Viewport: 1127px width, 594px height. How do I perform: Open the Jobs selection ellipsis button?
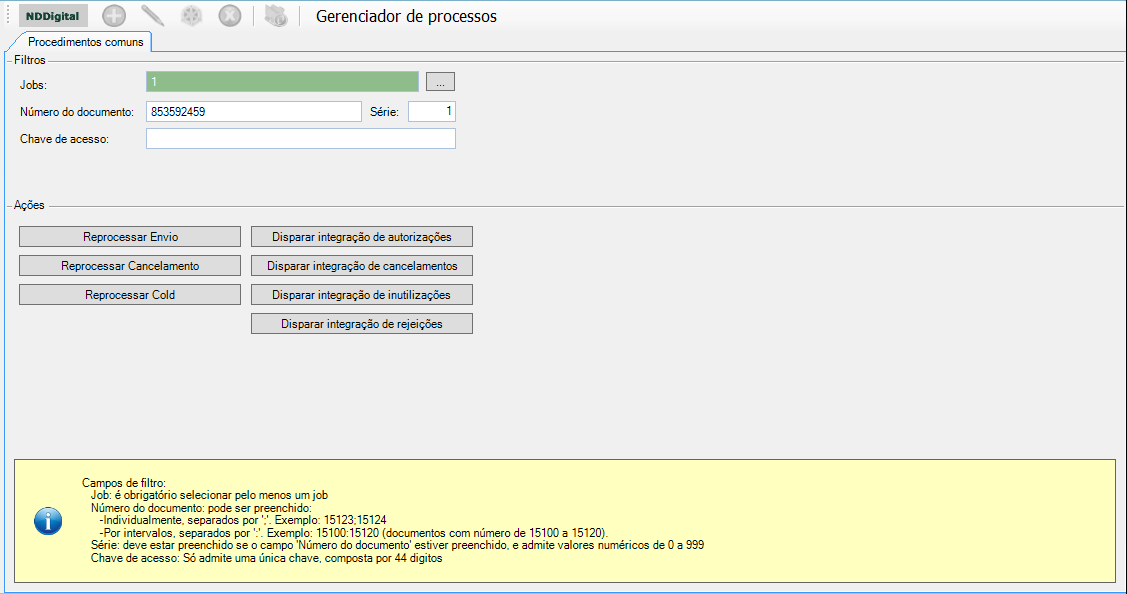click(x=441, y=82)
